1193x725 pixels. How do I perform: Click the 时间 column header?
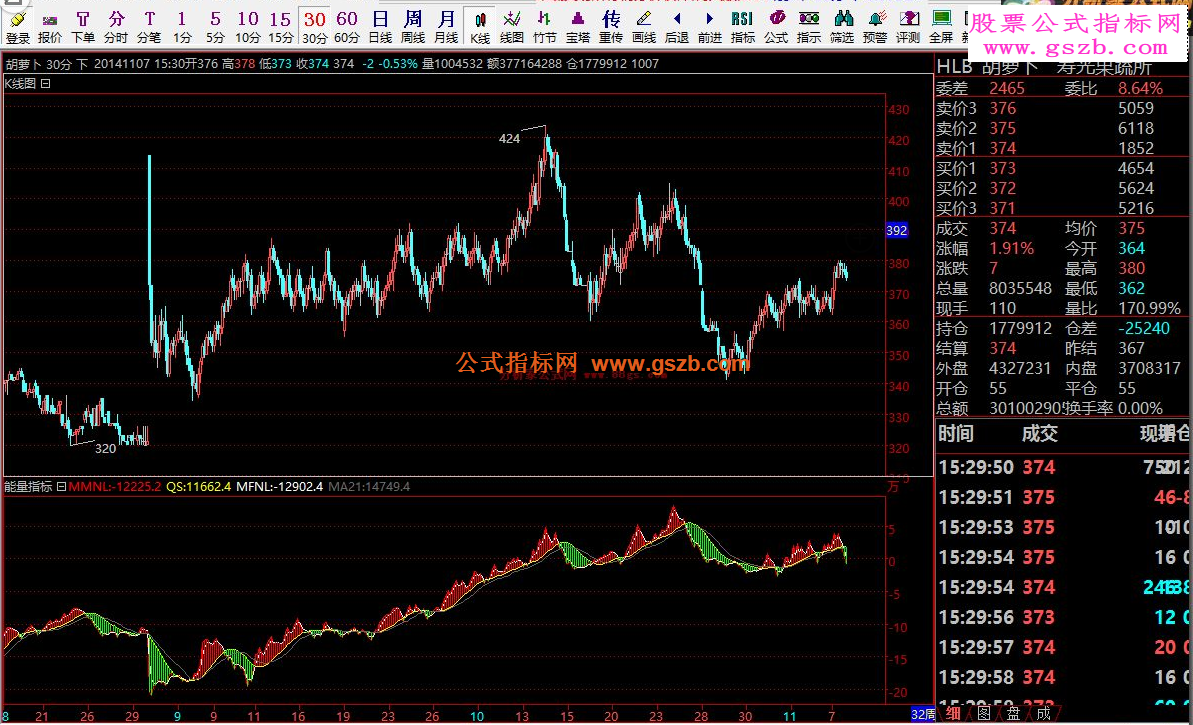point(956,434)
